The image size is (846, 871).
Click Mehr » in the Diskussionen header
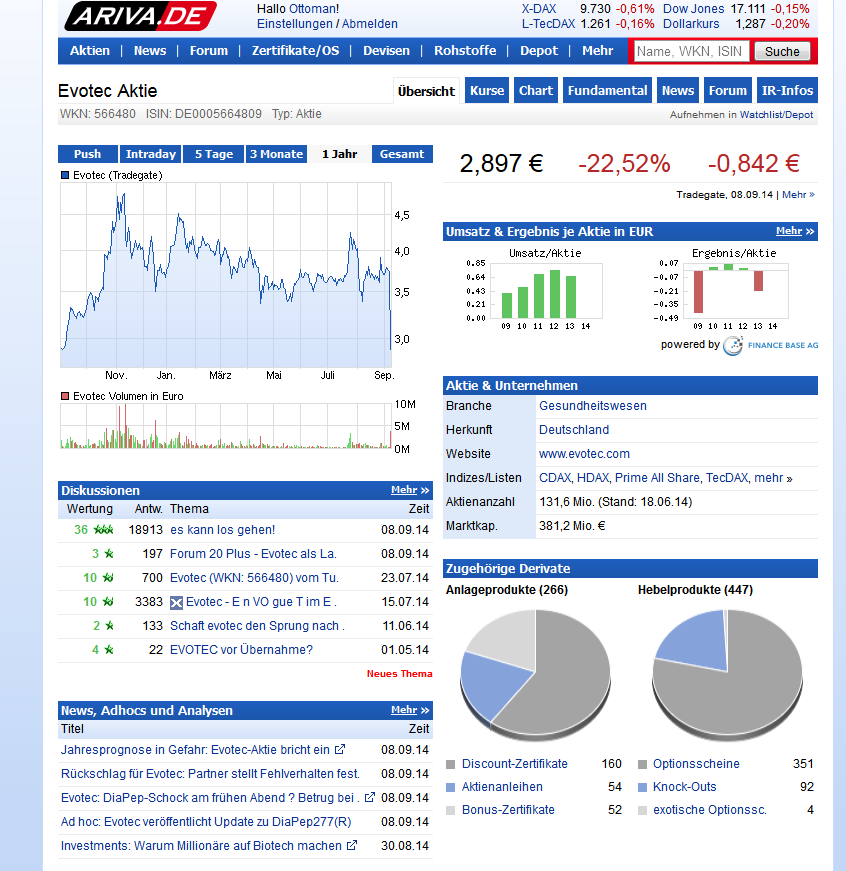pyautogui.click(x=410, y=490)
